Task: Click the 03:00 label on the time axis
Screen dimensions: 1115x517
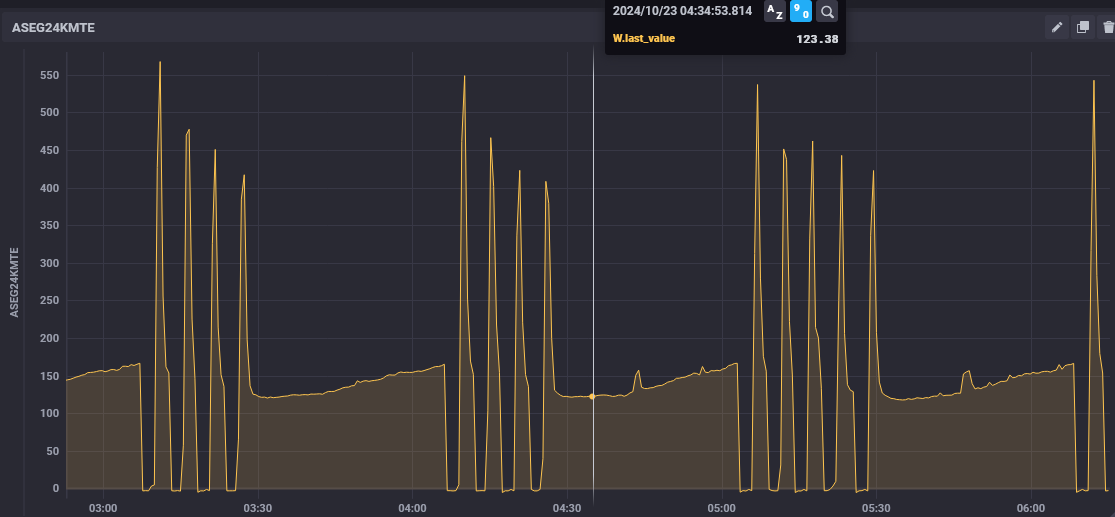Action: pos(103,508)
